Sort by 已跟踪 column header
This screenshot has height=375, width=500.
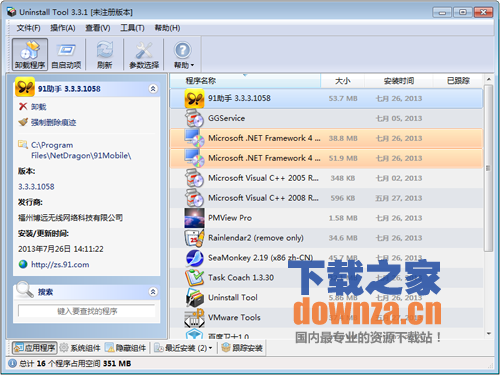pos(458,81)
